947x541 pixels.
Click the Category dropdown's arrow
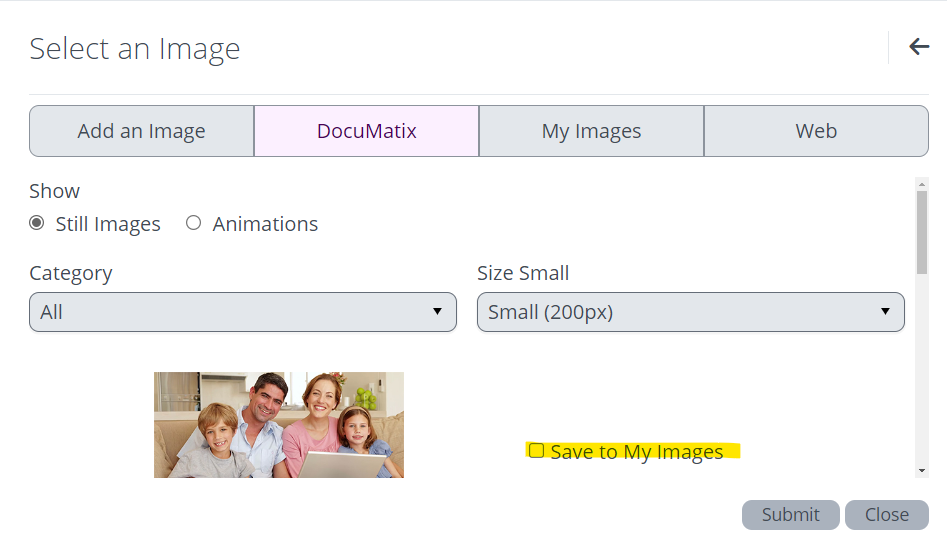pos(437,312)
